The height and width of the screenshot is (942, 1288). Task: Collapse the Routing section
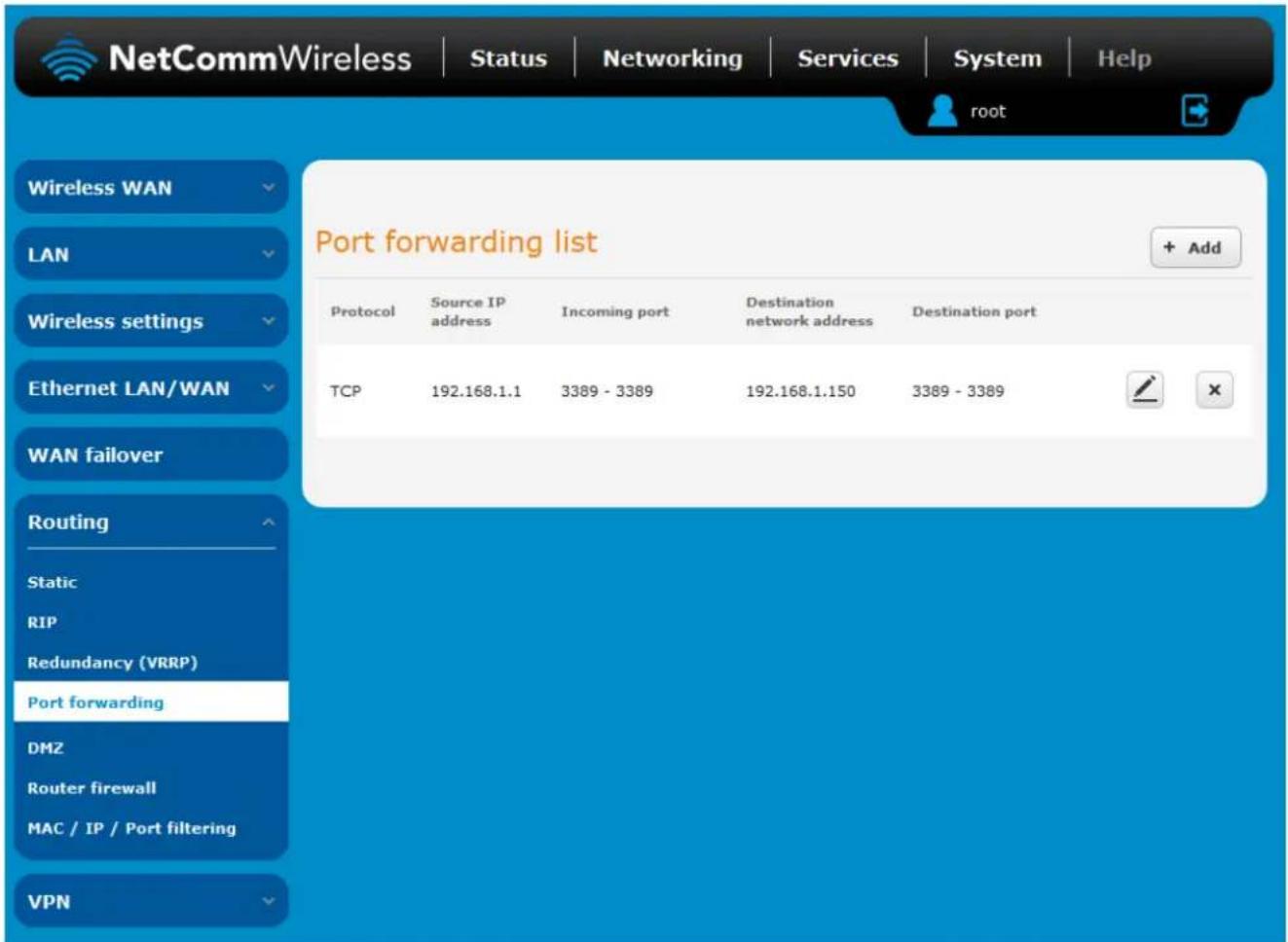click(x=151, y=522)
